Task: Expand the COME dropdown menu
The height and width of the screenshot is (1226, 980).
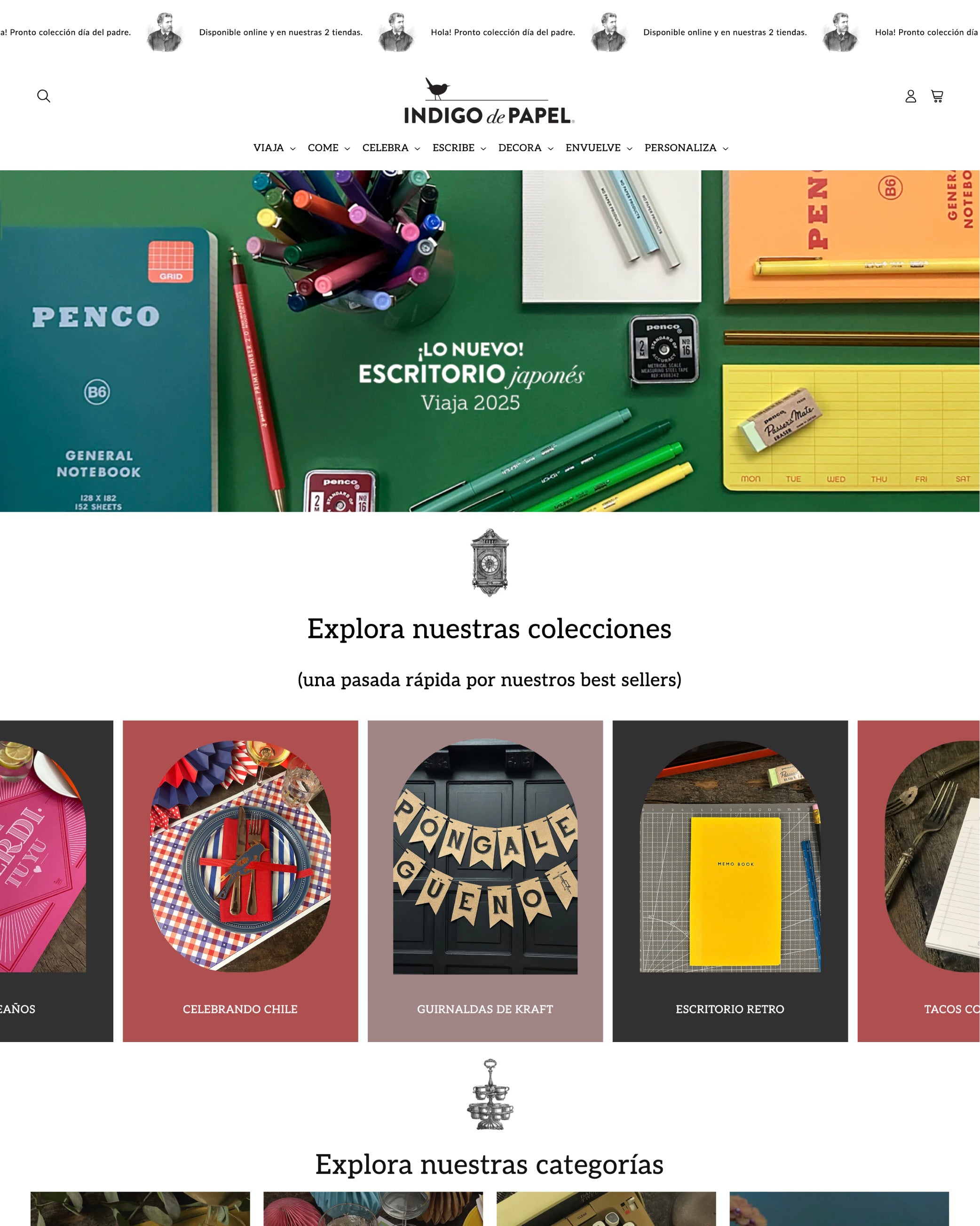Action: [x=329, y=148]
